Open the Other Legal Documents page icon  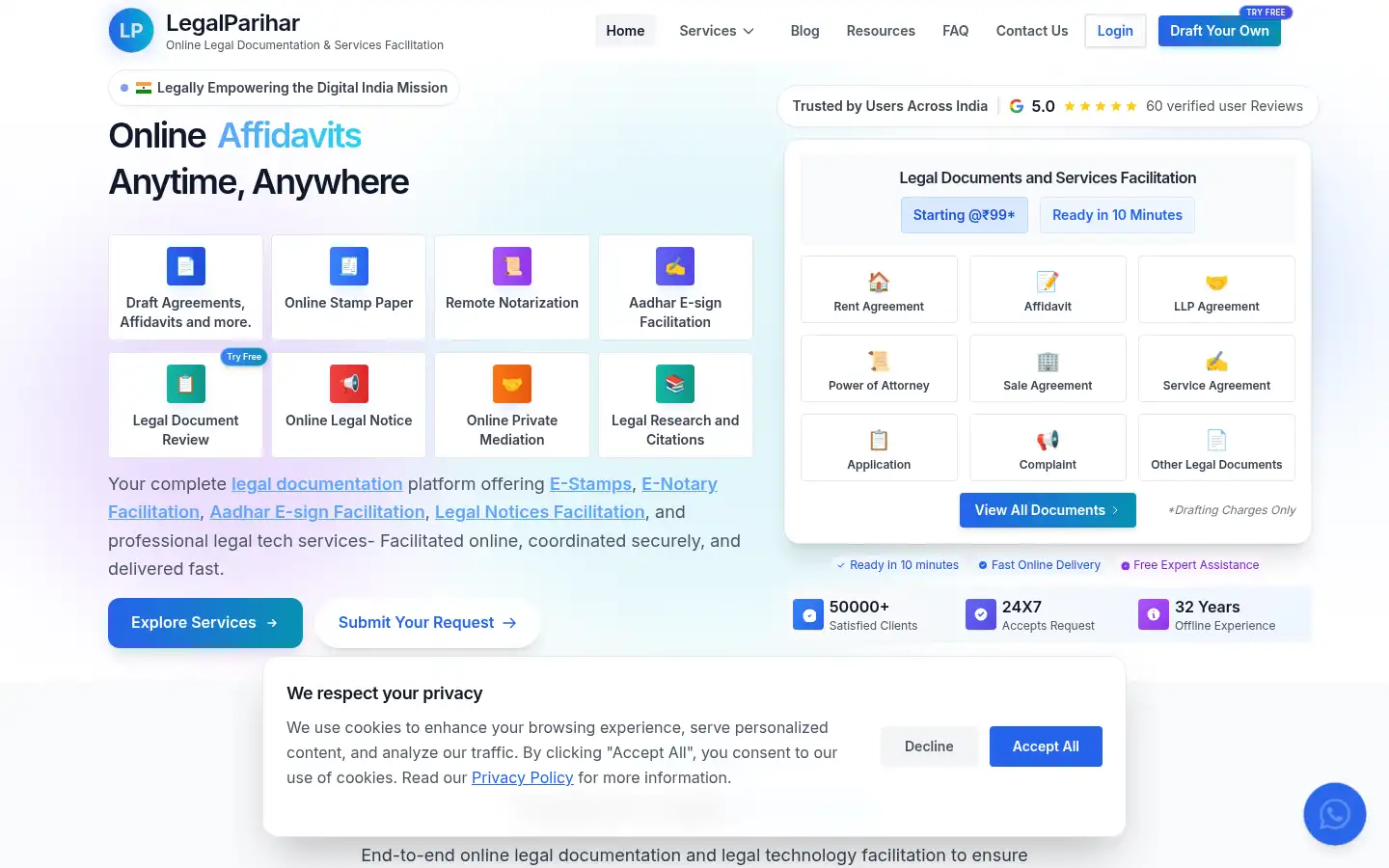[1216, 440]
